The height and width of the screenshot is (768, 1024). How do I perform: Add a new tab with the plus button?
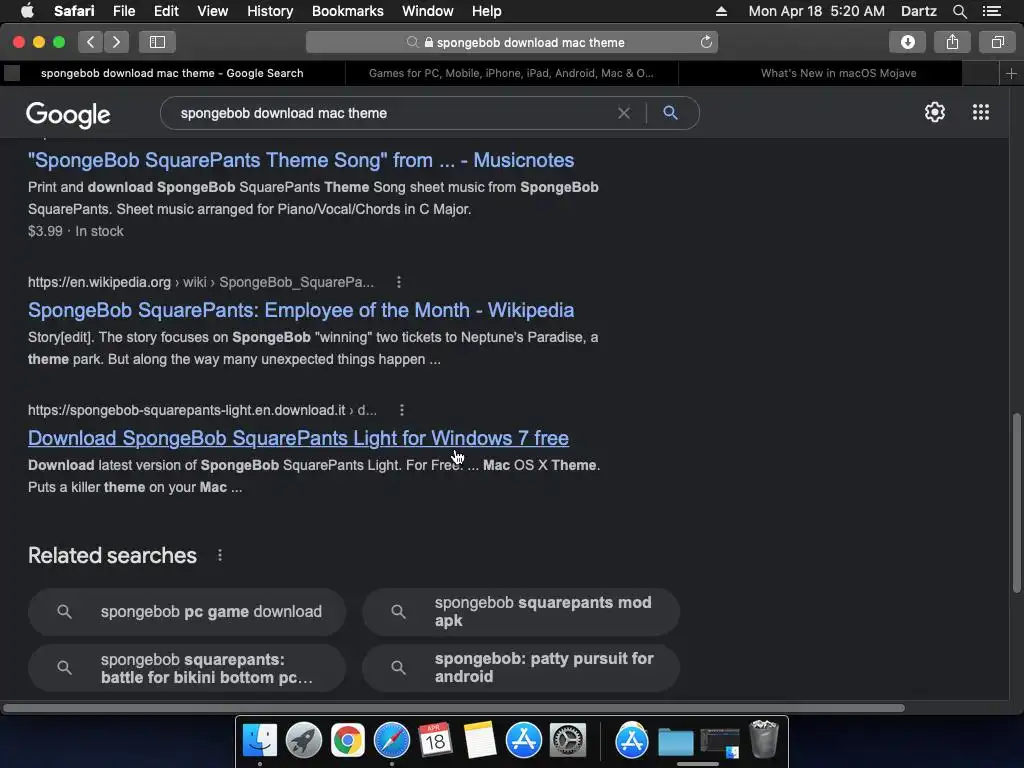click(x=1011, y=73)
